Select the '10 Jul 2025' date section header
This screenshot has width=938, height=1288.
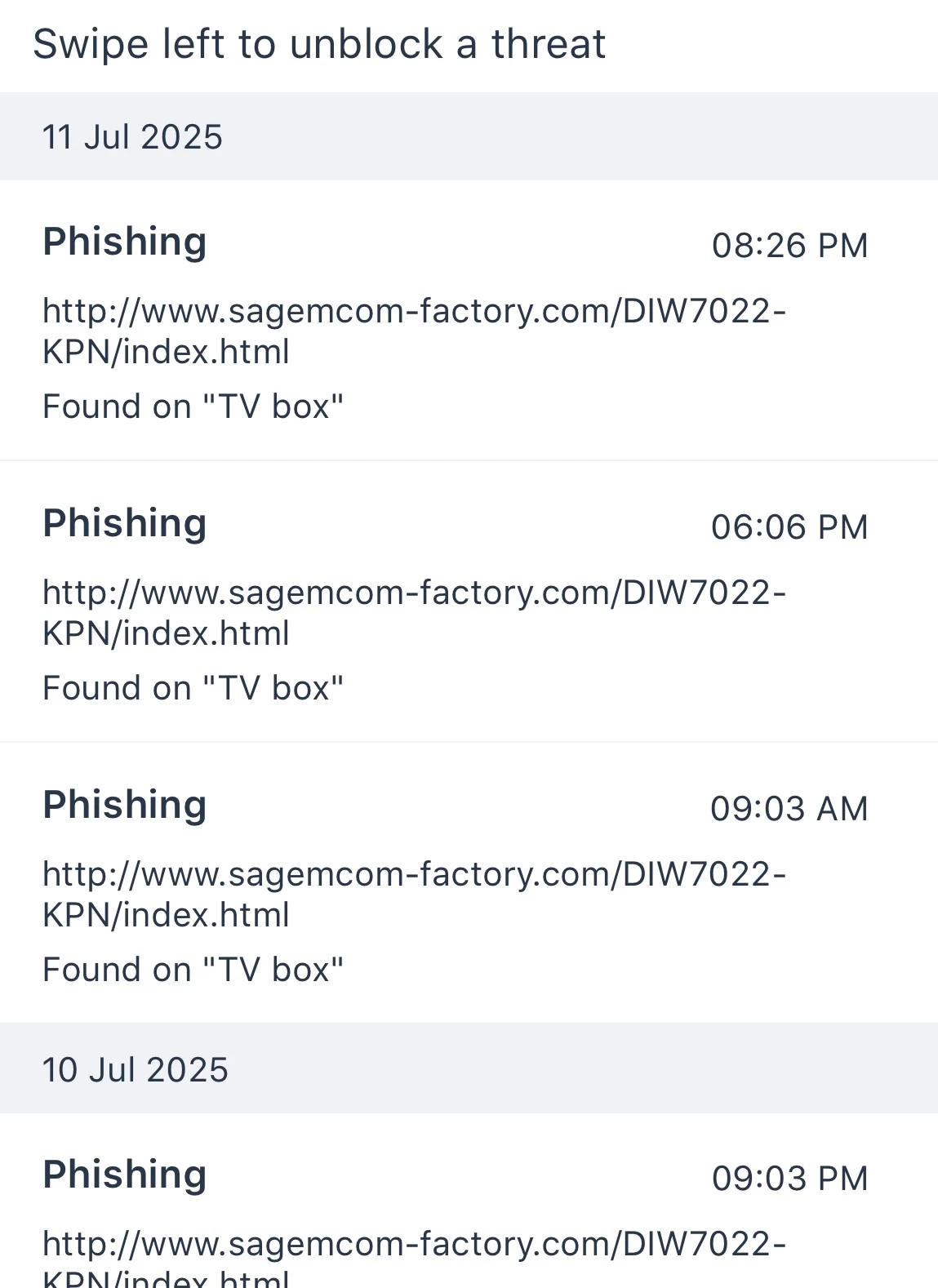(x=135, y=1070)
